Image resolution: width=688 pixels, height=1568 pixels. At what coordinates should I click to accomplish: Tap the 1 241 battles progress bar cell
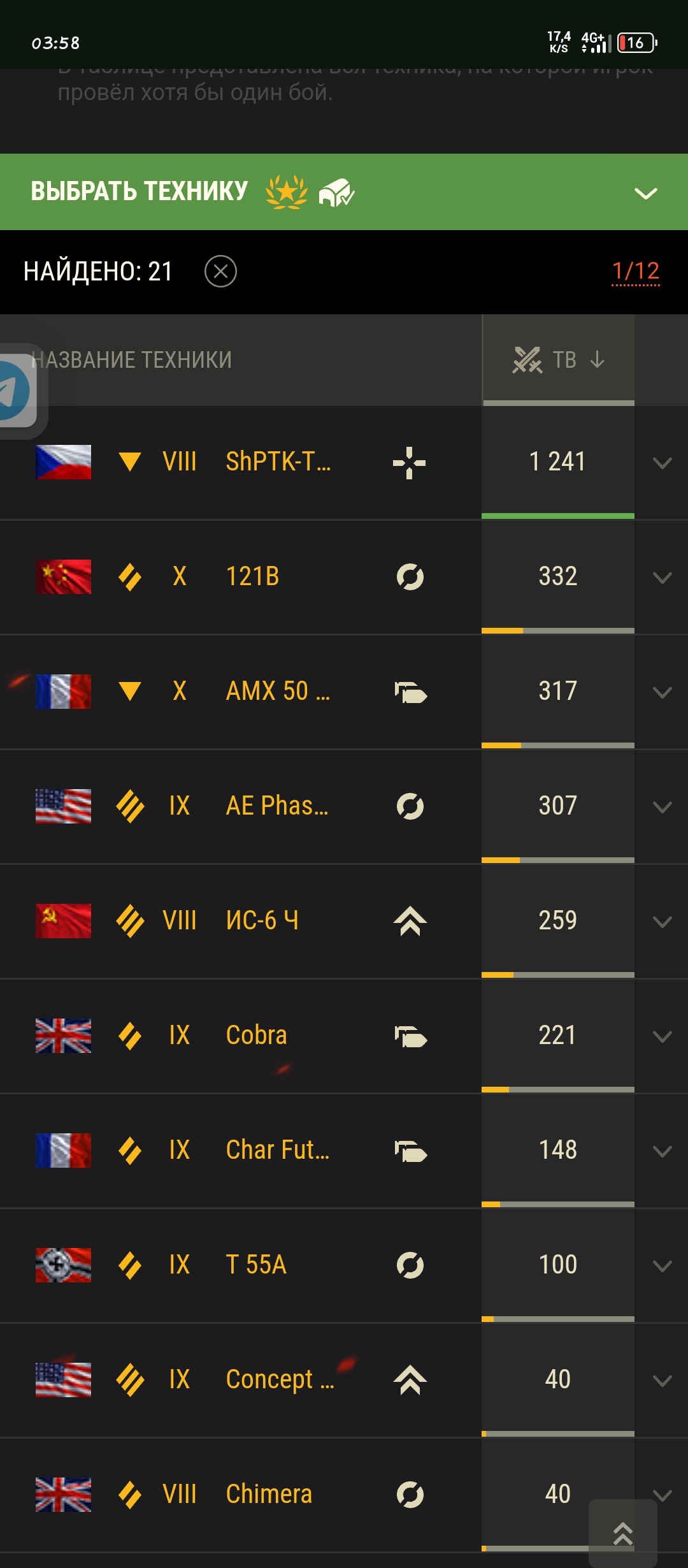click(558, 462)
